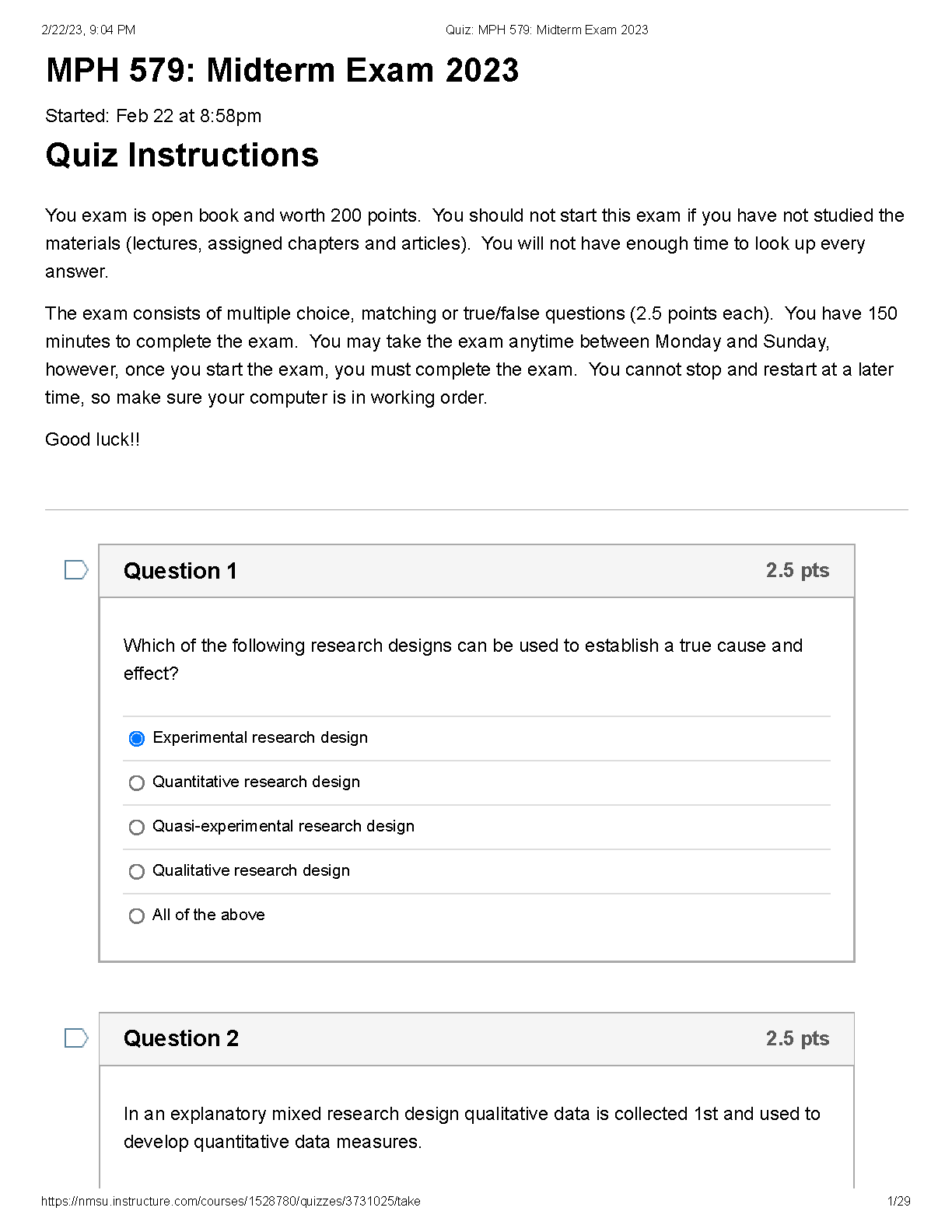Select the Experimental research design answer
Image resolution: width=952 pixels, height=1232 pixels.
137,738
